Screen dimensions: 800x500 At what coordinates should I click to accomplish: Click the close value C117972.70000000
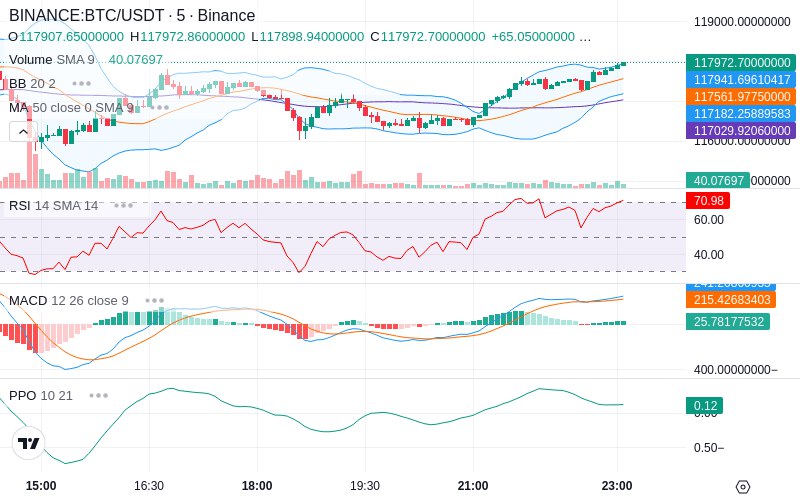[x=428, y=37]
